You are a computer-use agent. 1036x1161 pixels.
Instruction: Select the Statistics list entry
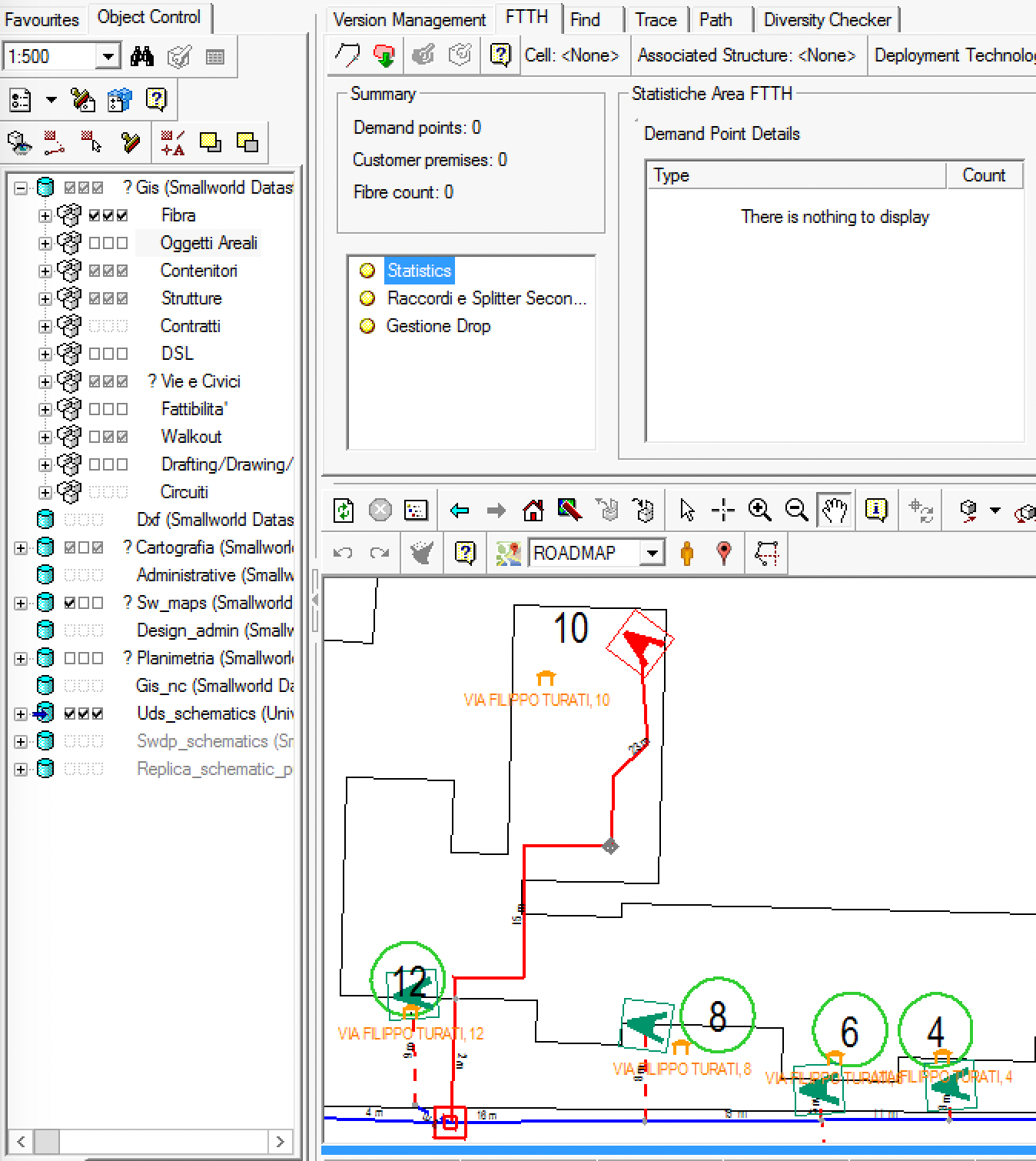click(x=419, y=271)
